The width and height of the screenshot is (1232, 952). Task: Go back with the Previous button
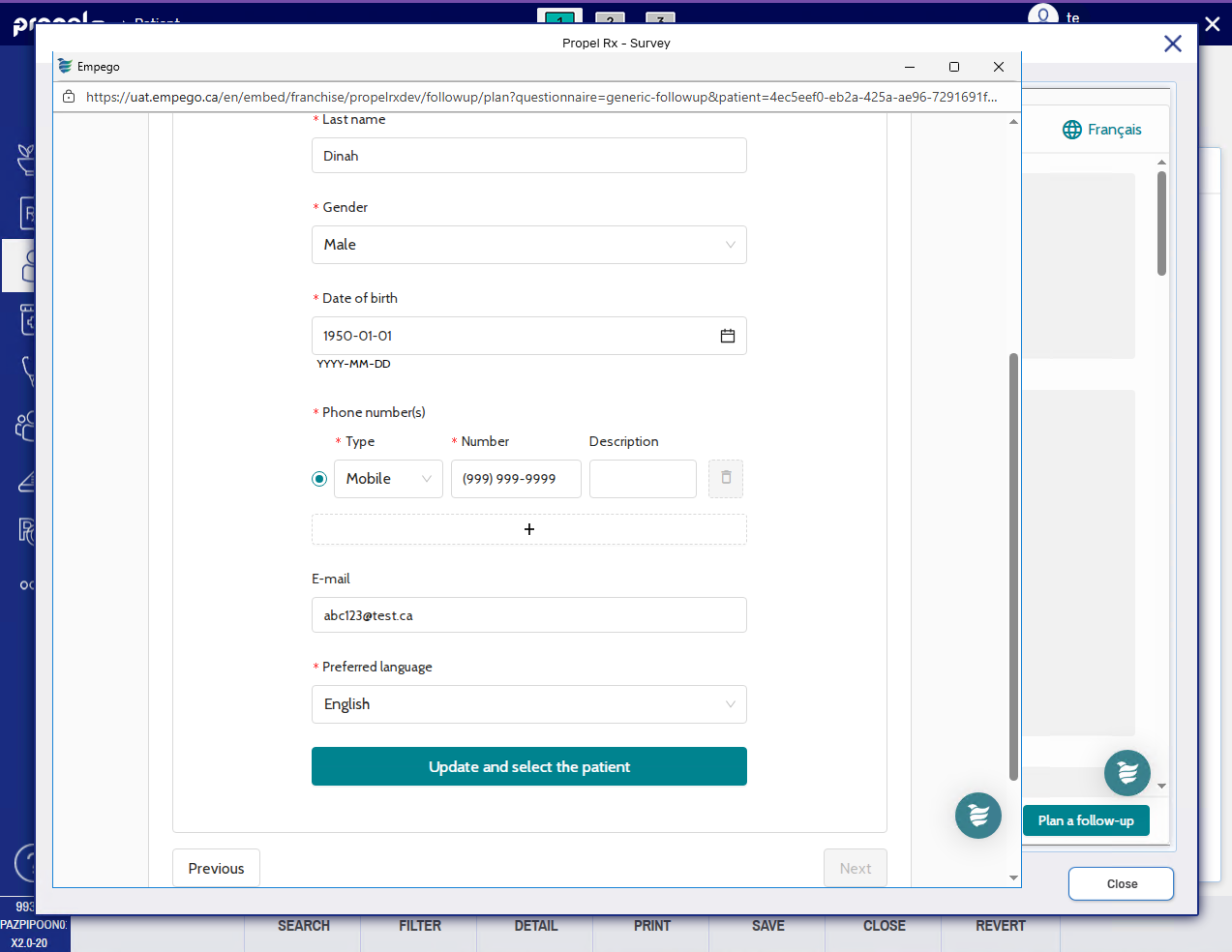pos(216,868)
